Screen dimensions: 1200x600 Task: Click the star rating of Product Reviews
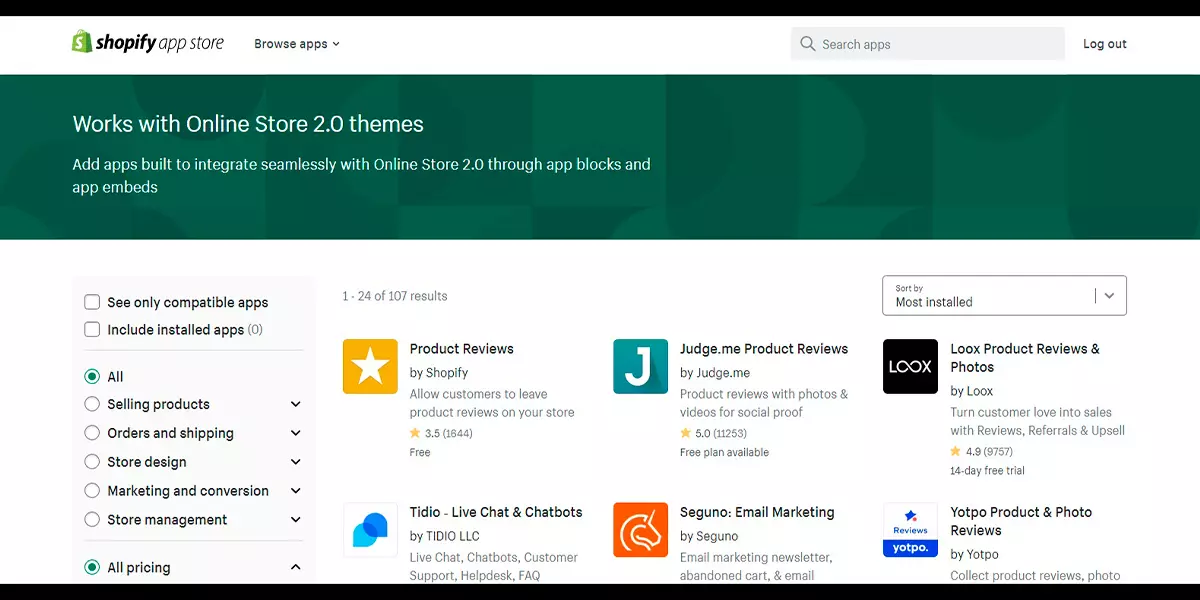441,433
